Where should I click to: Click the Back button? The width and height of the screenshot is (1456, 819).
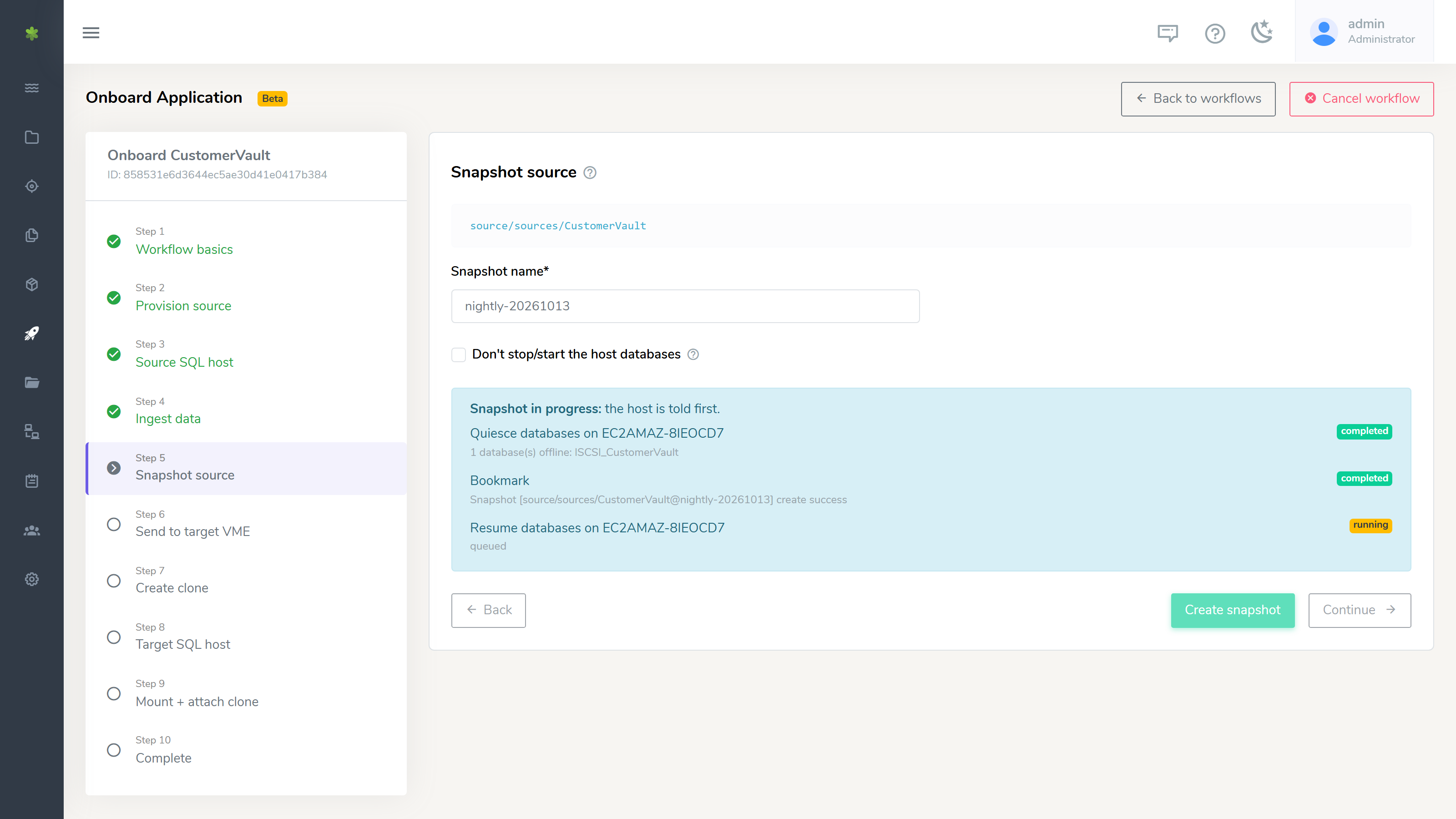pyautogui.click(x=488, y=610)
